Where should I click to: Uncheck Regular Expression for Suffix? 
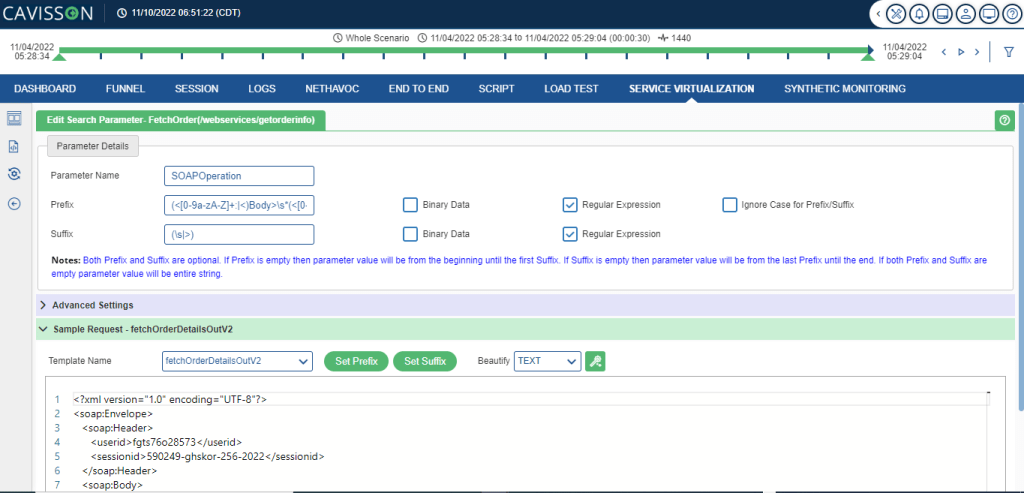pos(569,234)
